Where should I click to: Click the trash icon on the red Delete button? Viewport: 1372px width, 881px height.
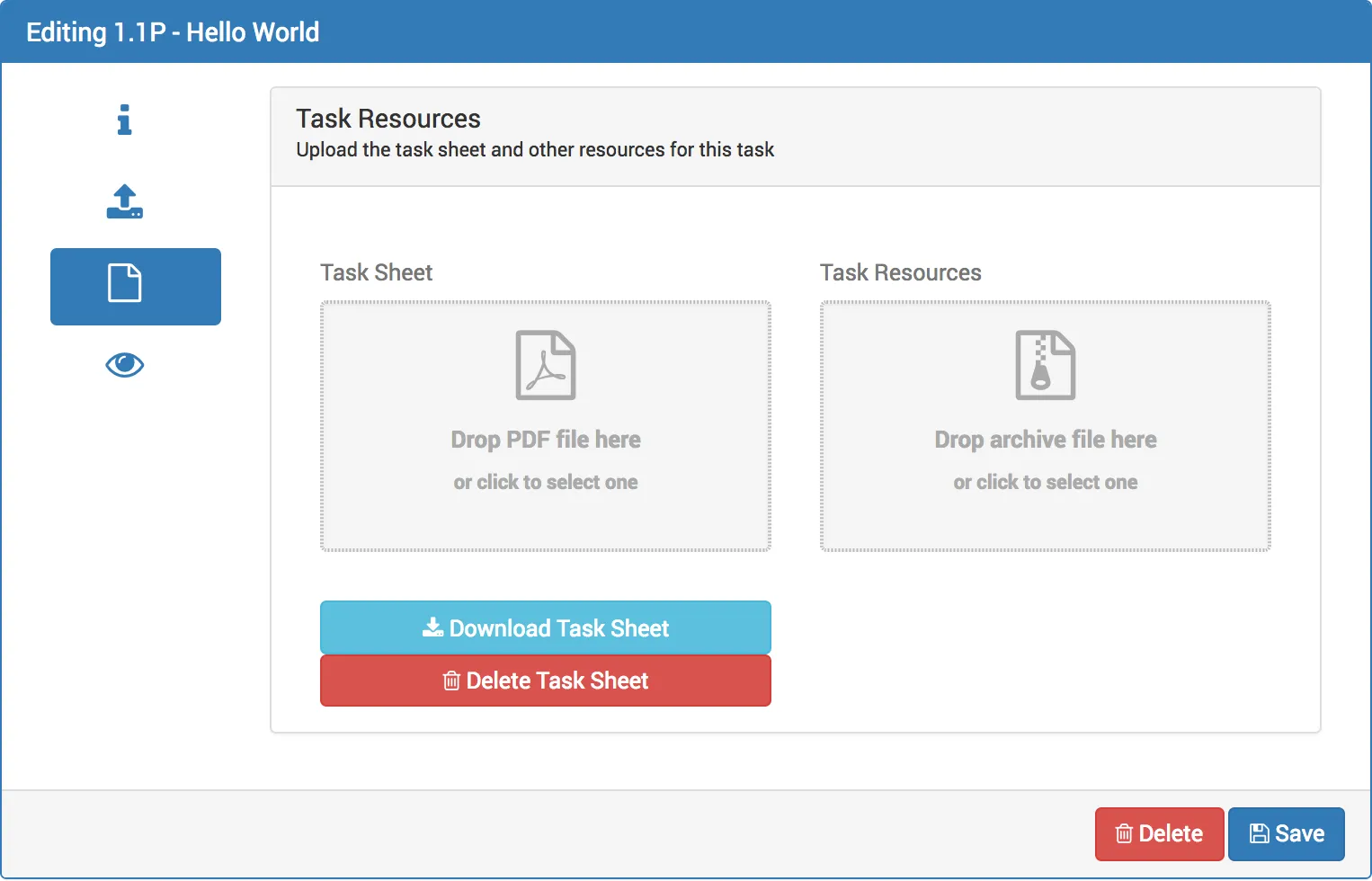[x=1123, y=833]
